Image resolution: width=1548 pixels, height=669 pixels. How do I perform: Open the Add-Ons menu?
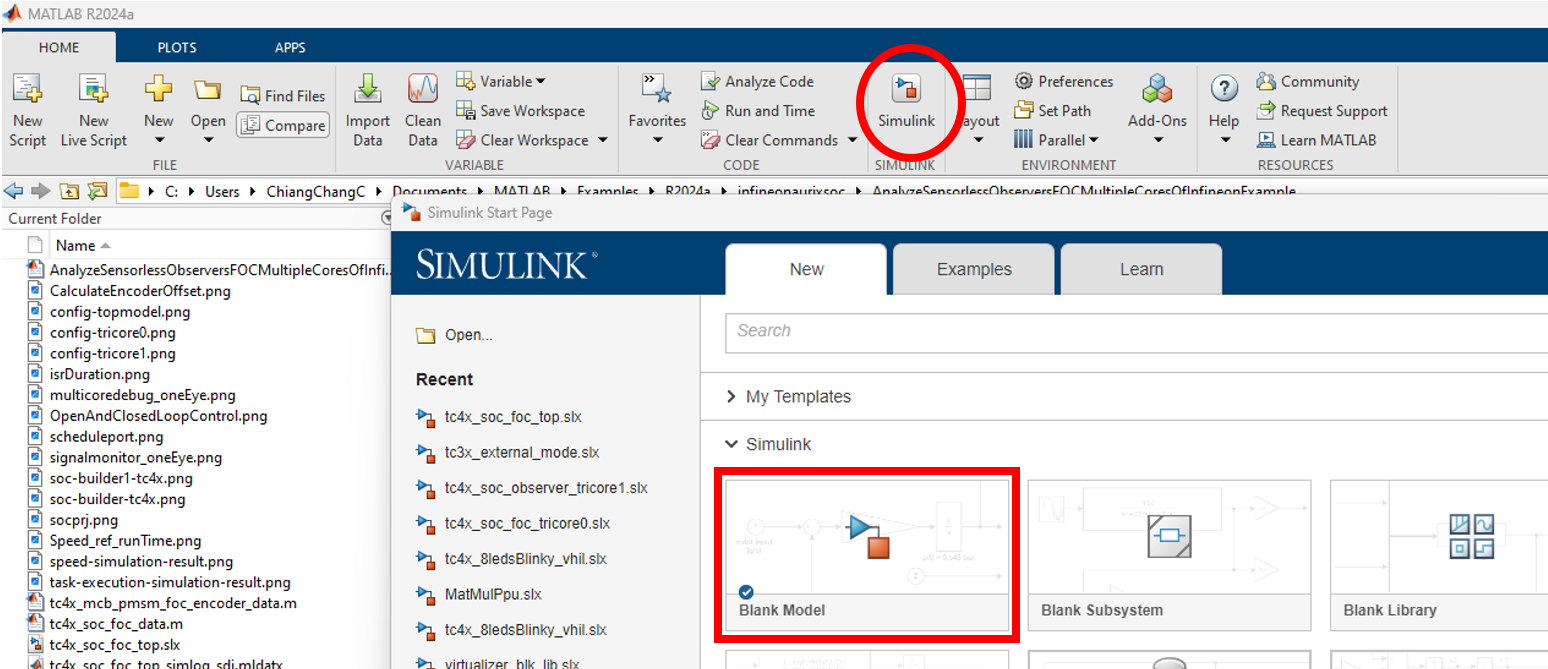1157,110
